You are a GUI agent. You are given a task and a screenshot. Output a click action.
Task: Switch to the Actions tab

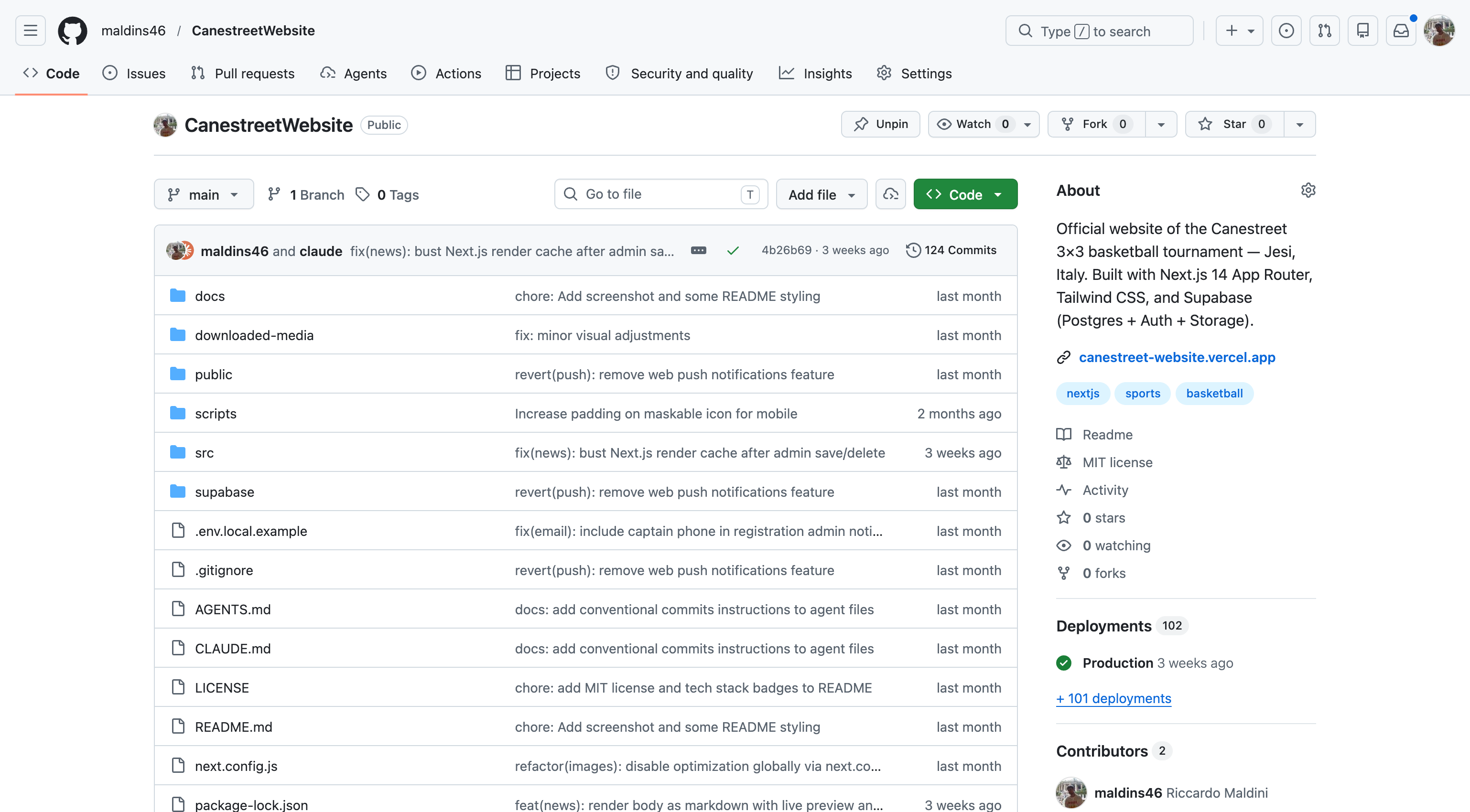[x=446, y=74]
